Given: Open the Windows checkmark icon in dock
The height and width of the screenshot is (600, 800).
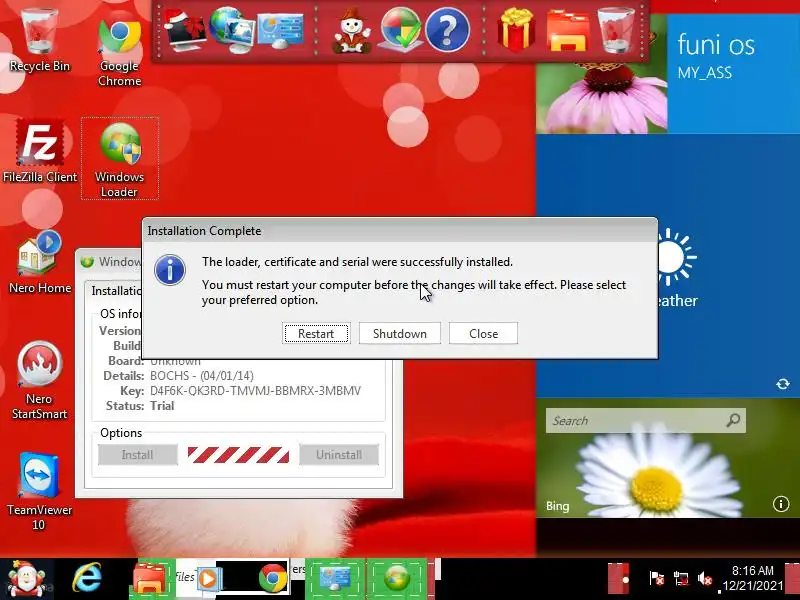Looking at the screenshot, I should [401, 30].
